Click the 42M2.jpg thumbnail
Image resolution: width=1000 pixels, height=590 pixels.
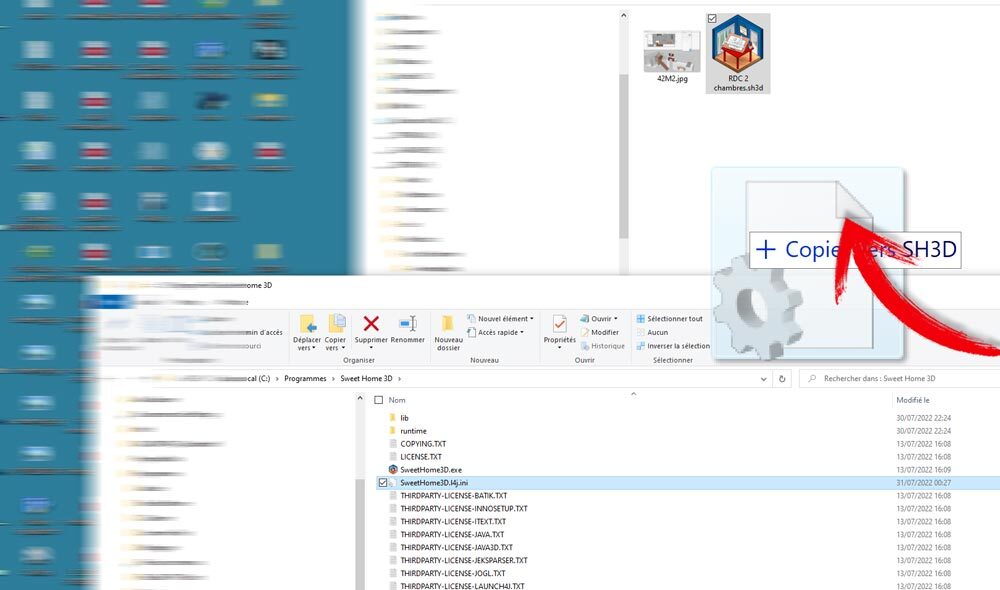(672, 51)
